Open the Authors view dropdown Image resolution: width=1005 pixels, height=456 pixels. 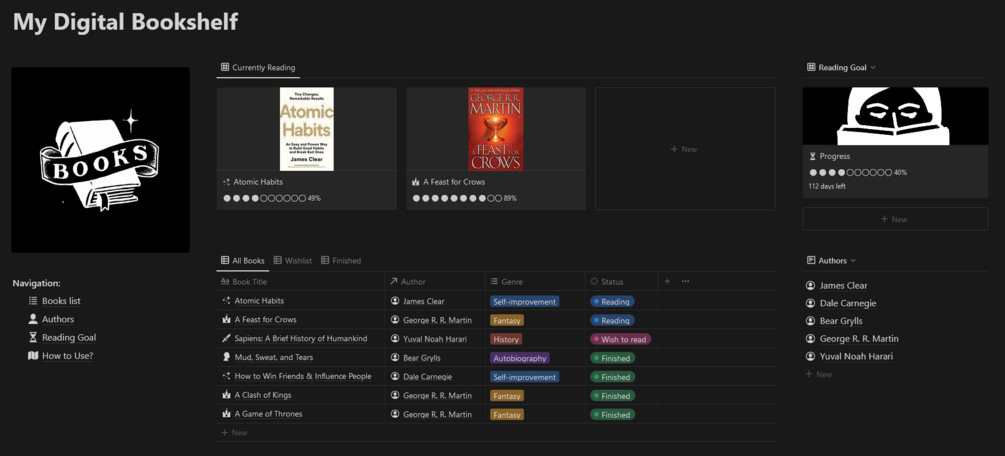(x=831, y=260)
